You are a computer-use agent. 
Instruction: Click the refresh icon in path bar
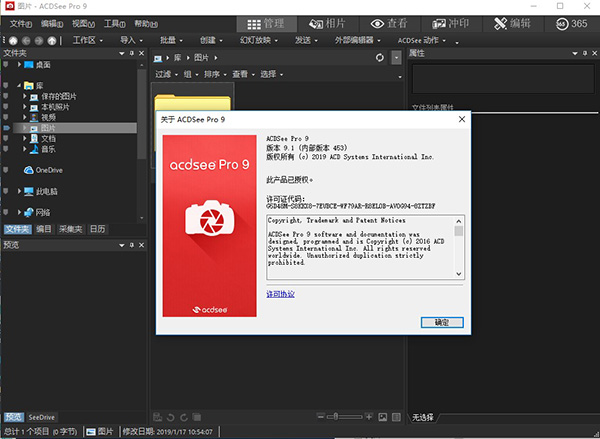coord(379,58)
